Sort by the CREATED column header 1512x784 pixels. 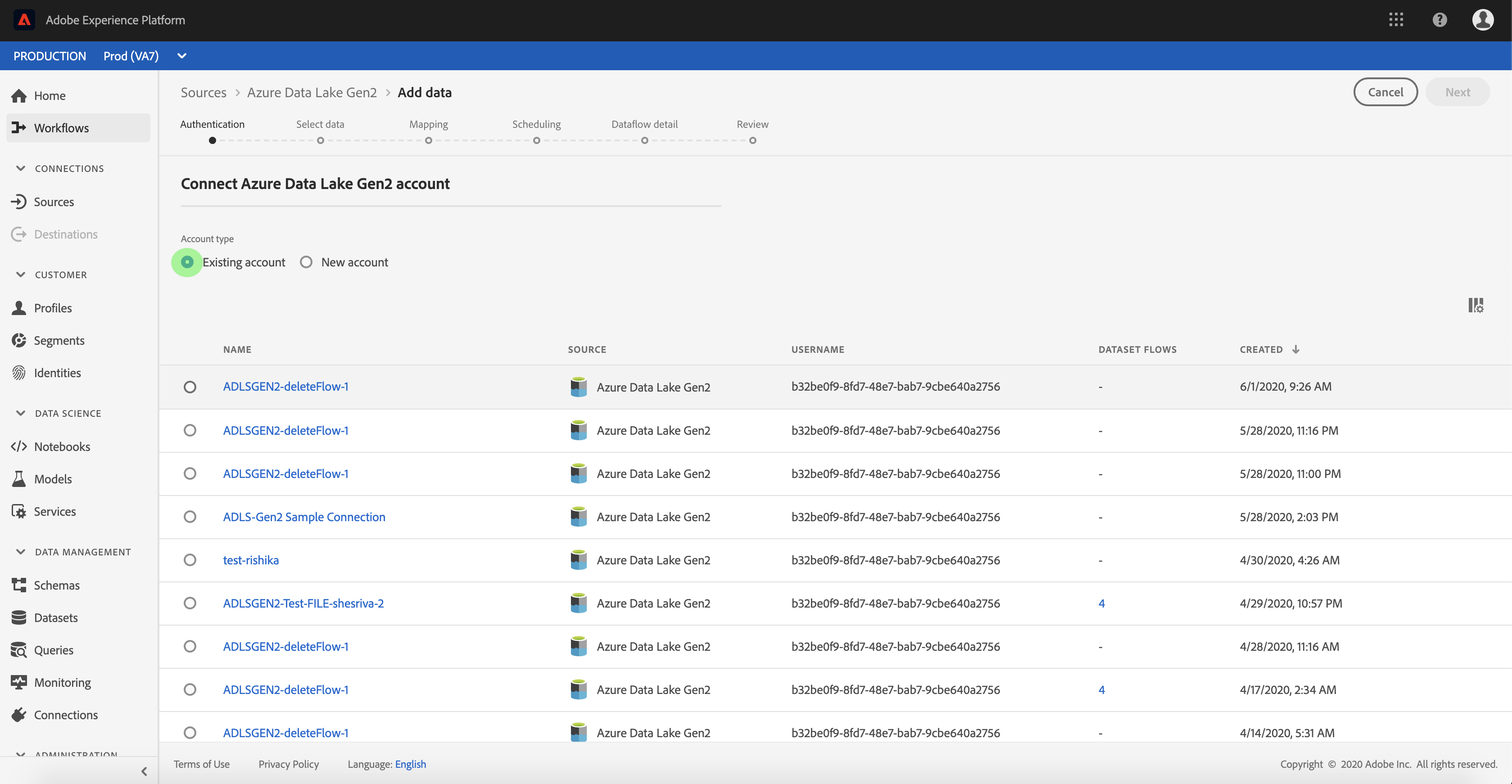coord(1261,349)
